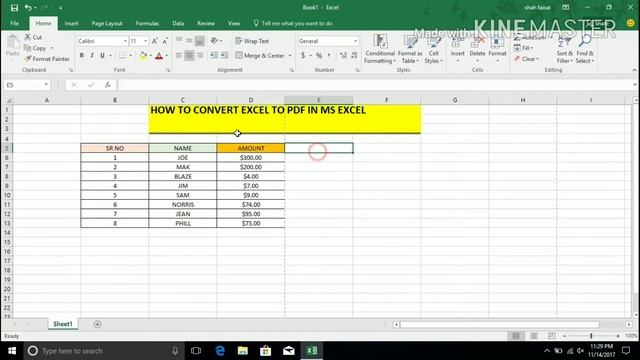Screen dimensions: 640x360
Task: Switch to Page Break Preview in status bar
Action: [x=551, y=336]
